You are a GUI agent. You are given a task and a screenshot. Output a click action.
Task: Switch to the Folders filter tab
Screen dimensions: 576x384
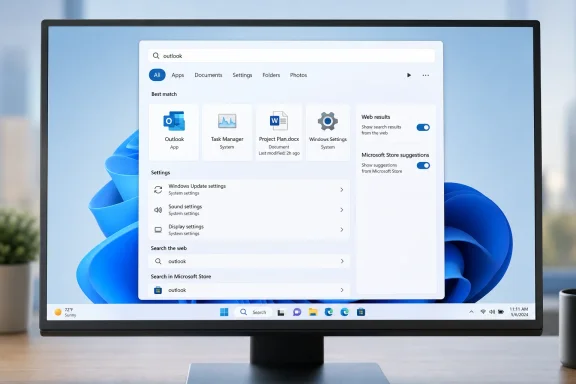[x=271, y=75]
